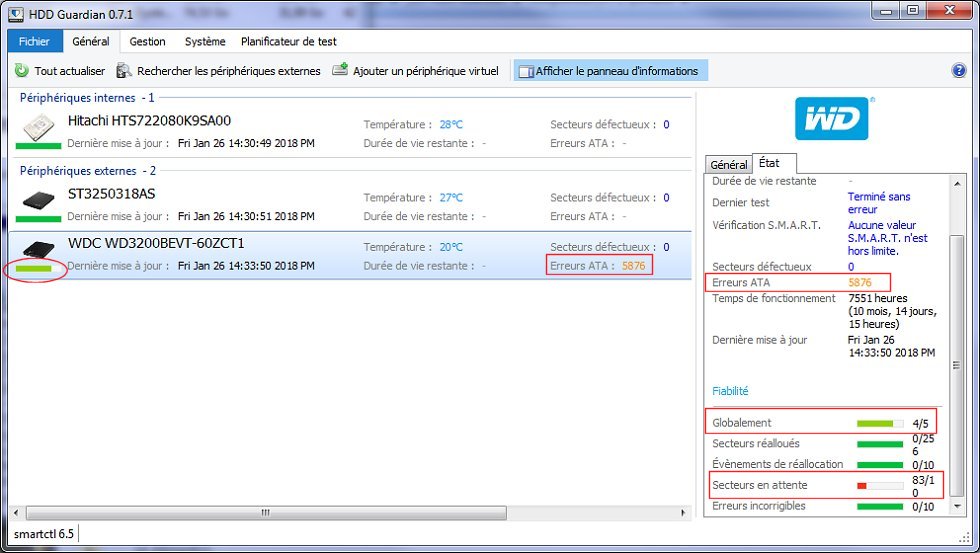Switch to the Général info panel tab
The width and height of the screenshot is (980, 553).
point(729,164)
